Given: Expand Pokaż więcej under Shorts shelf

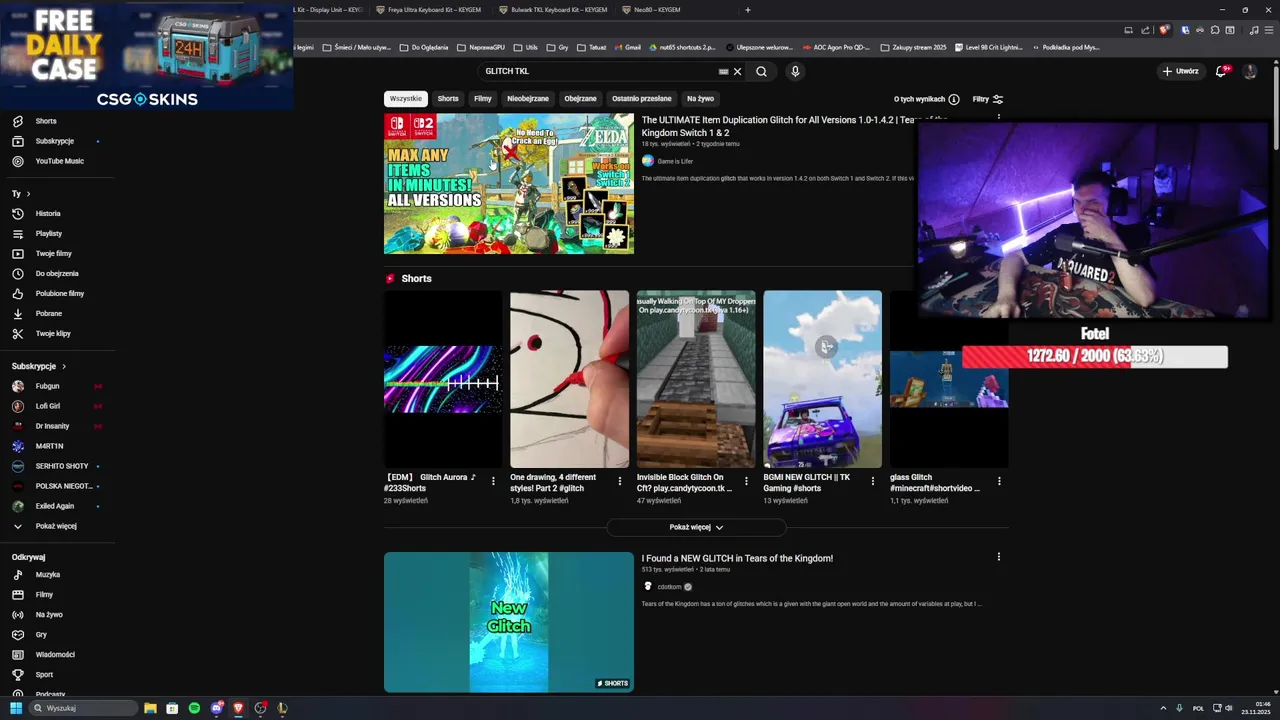Looking at the screenshot, I should click(696, 527).
